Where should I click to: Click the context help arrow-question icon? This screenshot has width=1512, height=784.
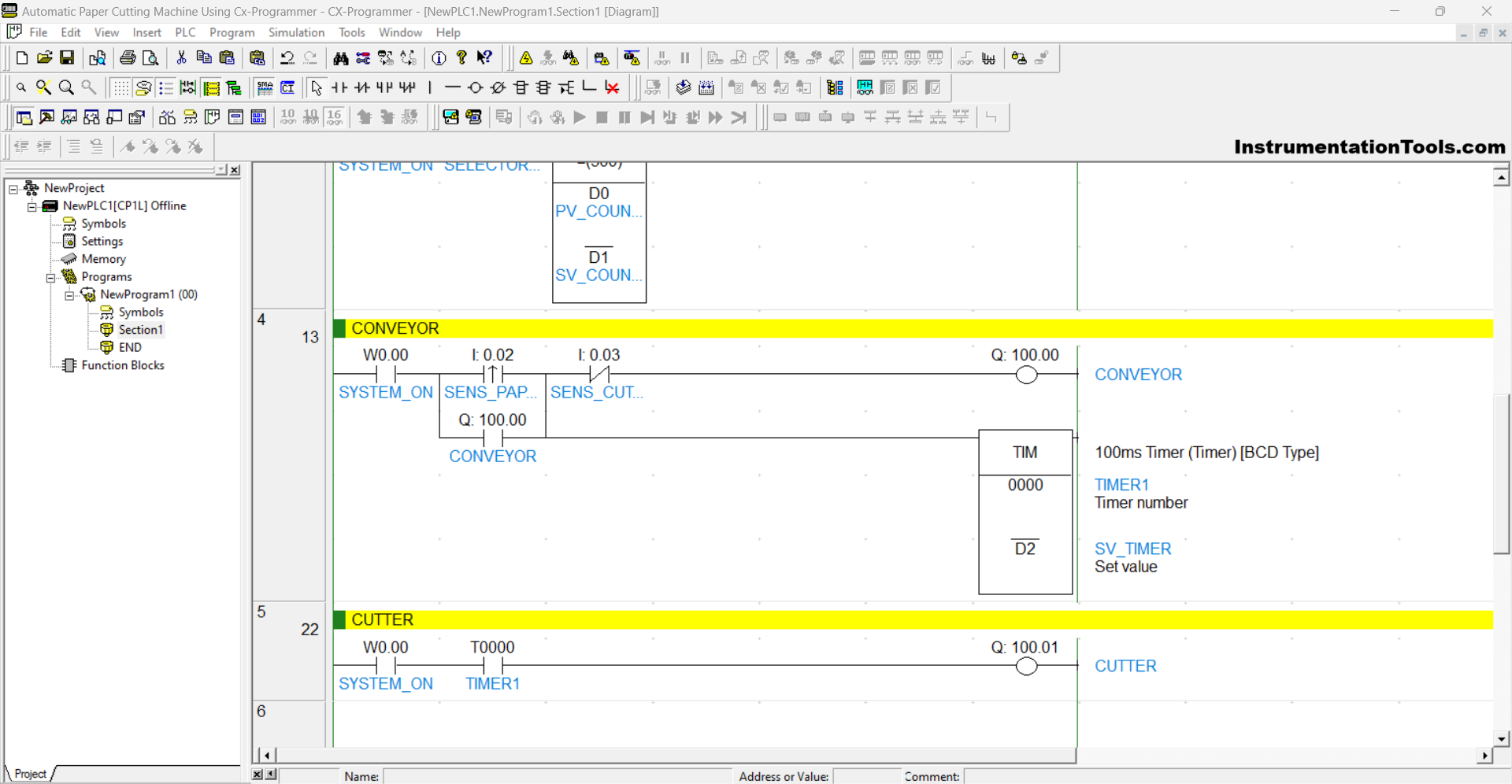point(485,58)
